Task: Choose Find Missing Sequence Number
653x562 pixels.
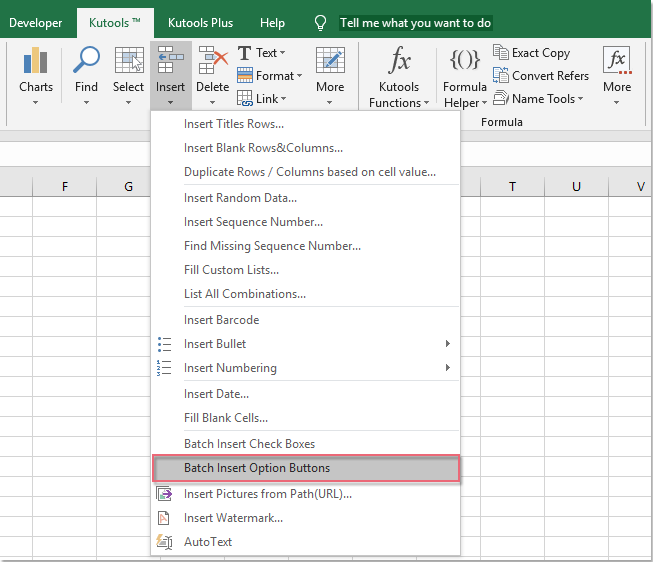Action: coord(306,246)
